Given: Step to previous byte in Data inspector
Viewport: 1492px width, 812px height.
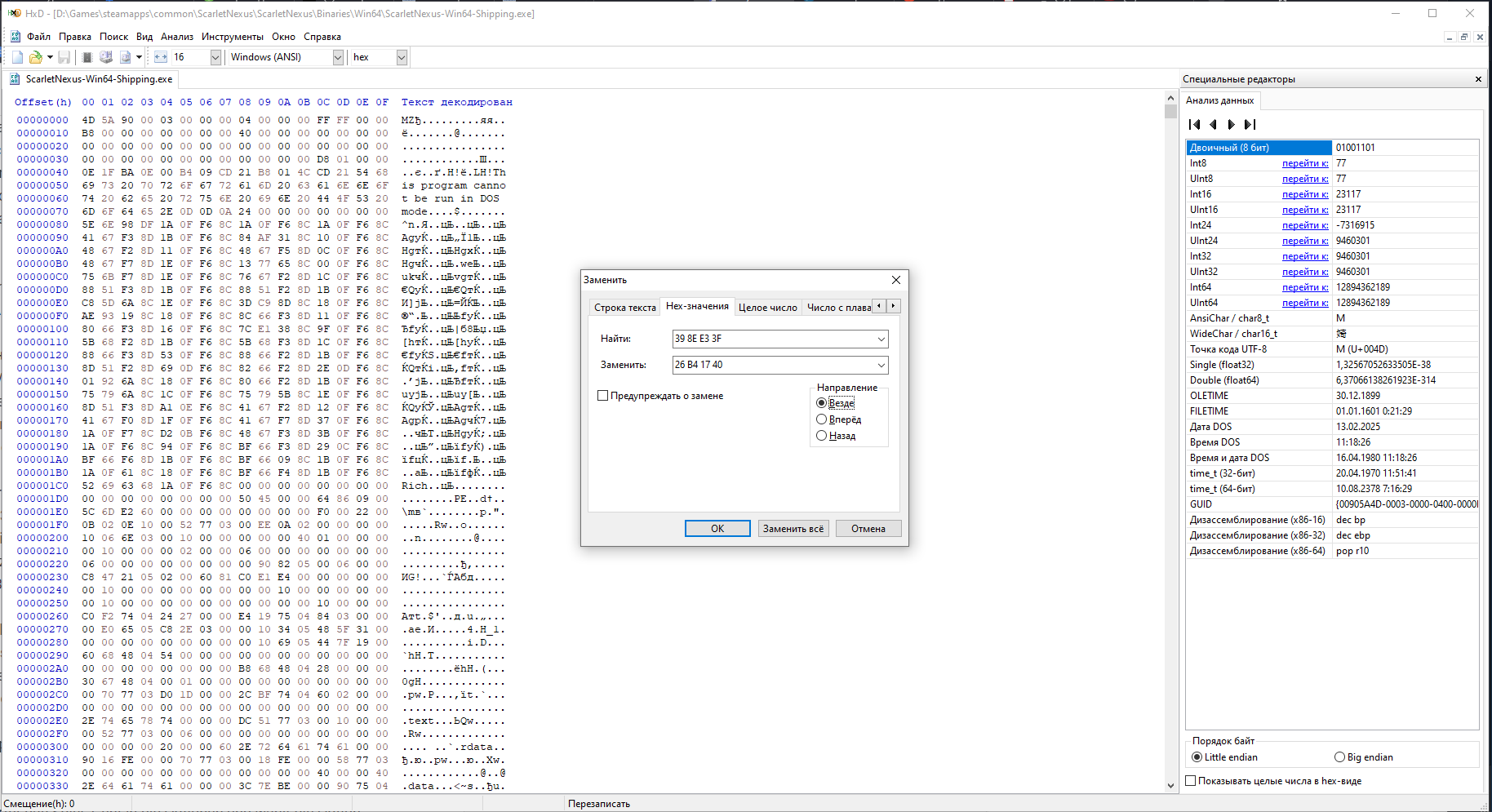Looking at the screenshot, I should coord(1213,124).
